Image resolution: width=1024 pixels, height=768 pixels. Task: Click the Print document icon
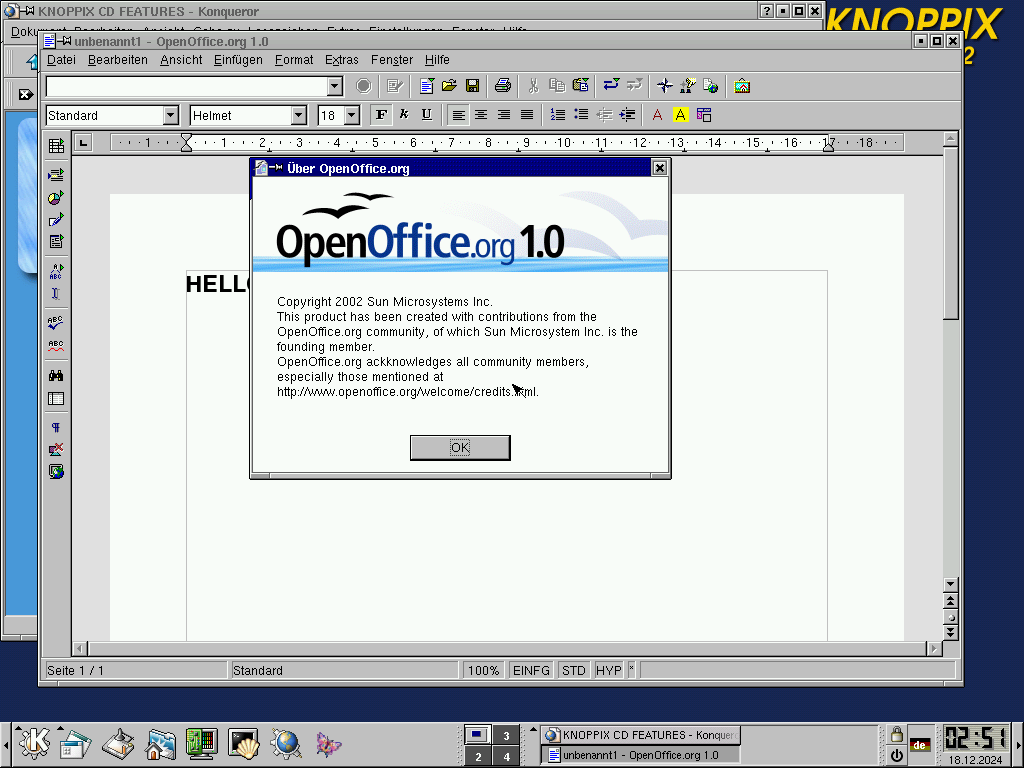(x=503, y=86)
